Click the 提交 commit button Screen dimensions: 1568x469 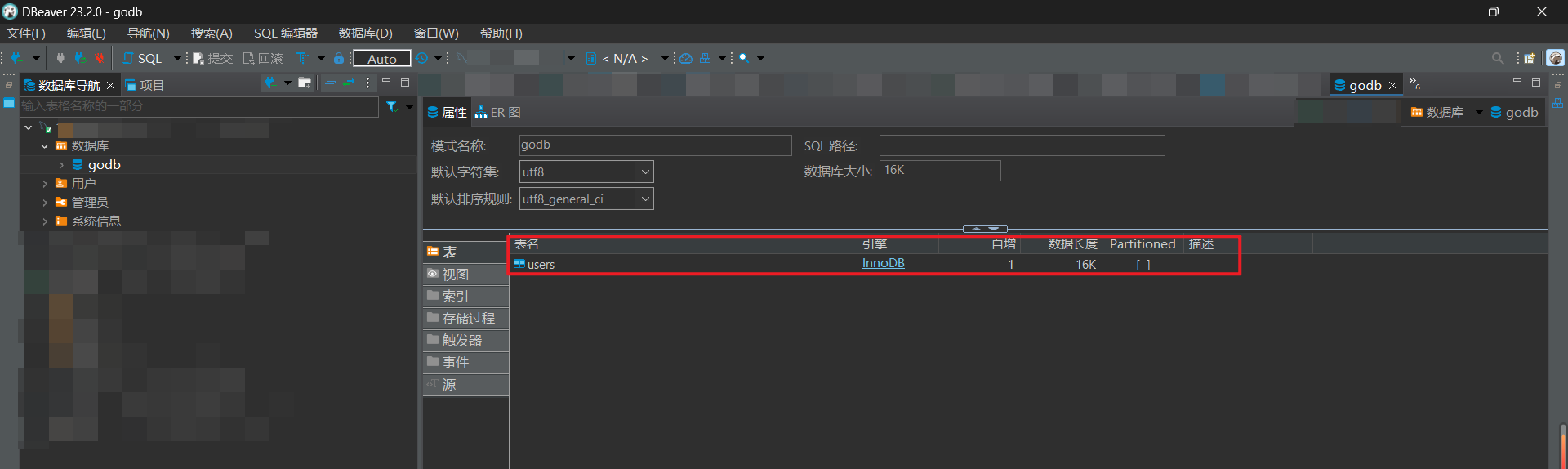(x=212, y=58)
